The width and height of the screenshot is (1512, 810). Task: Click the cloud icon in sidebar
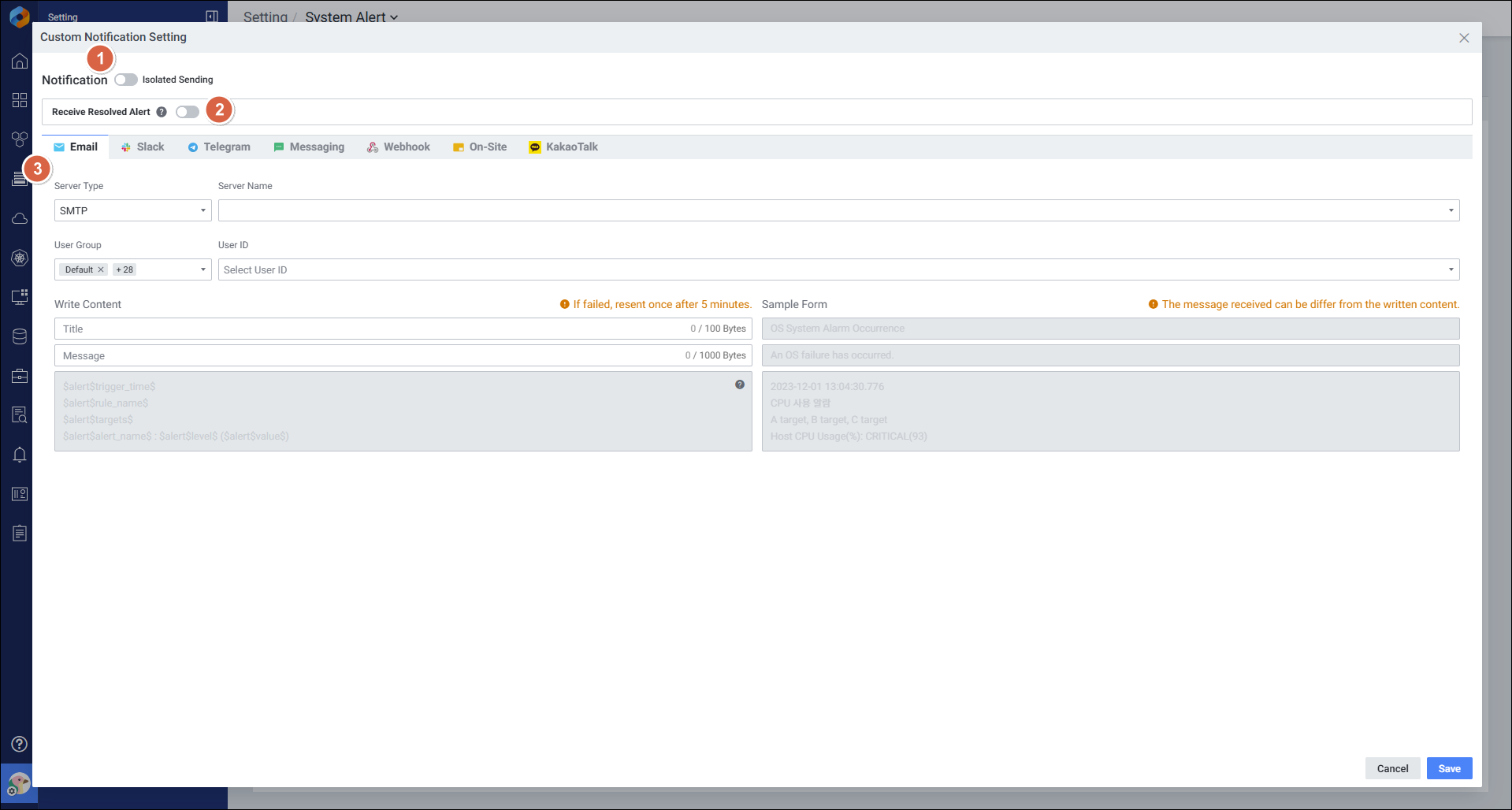(x=20, y=218)
